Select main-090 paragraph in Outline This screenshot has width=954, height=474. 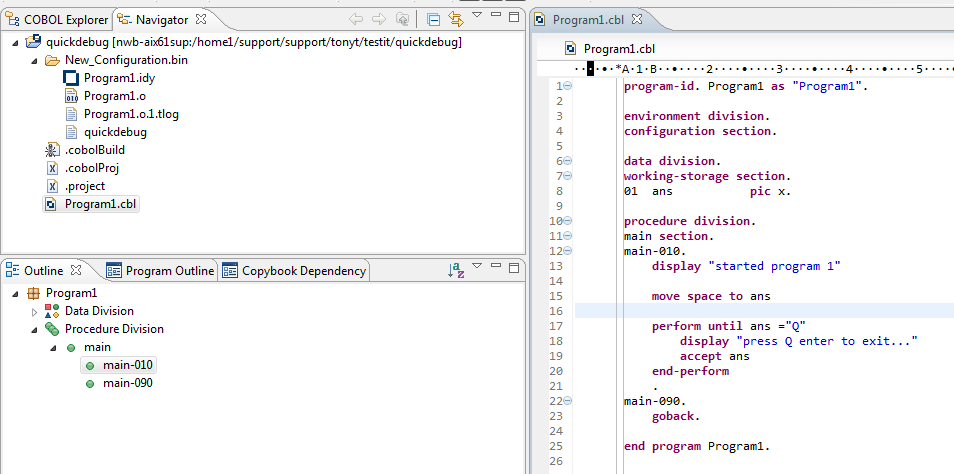128,383
